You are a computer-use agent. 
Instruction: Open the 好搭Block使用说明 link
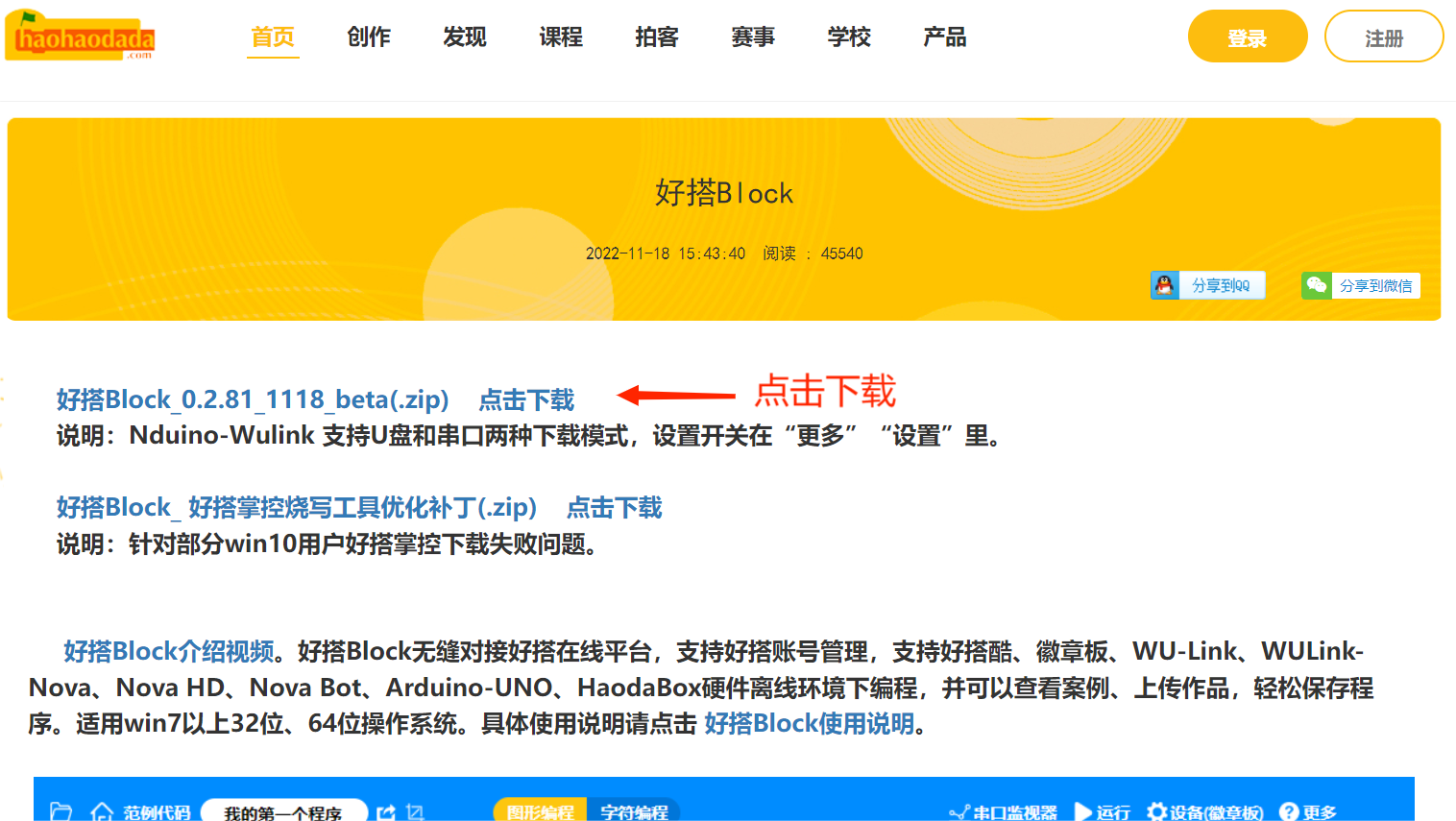[810, 723]
